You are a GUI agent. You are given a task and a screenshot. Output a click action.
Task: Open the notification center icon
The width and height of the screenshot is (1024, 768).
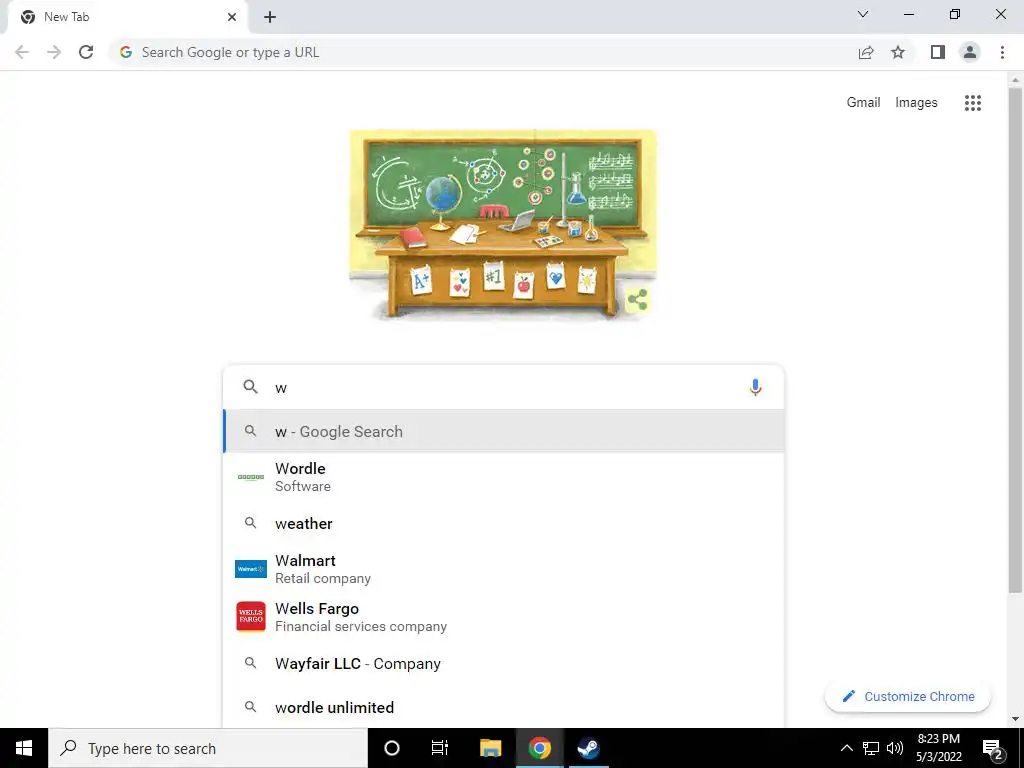[x=992, y=748]
